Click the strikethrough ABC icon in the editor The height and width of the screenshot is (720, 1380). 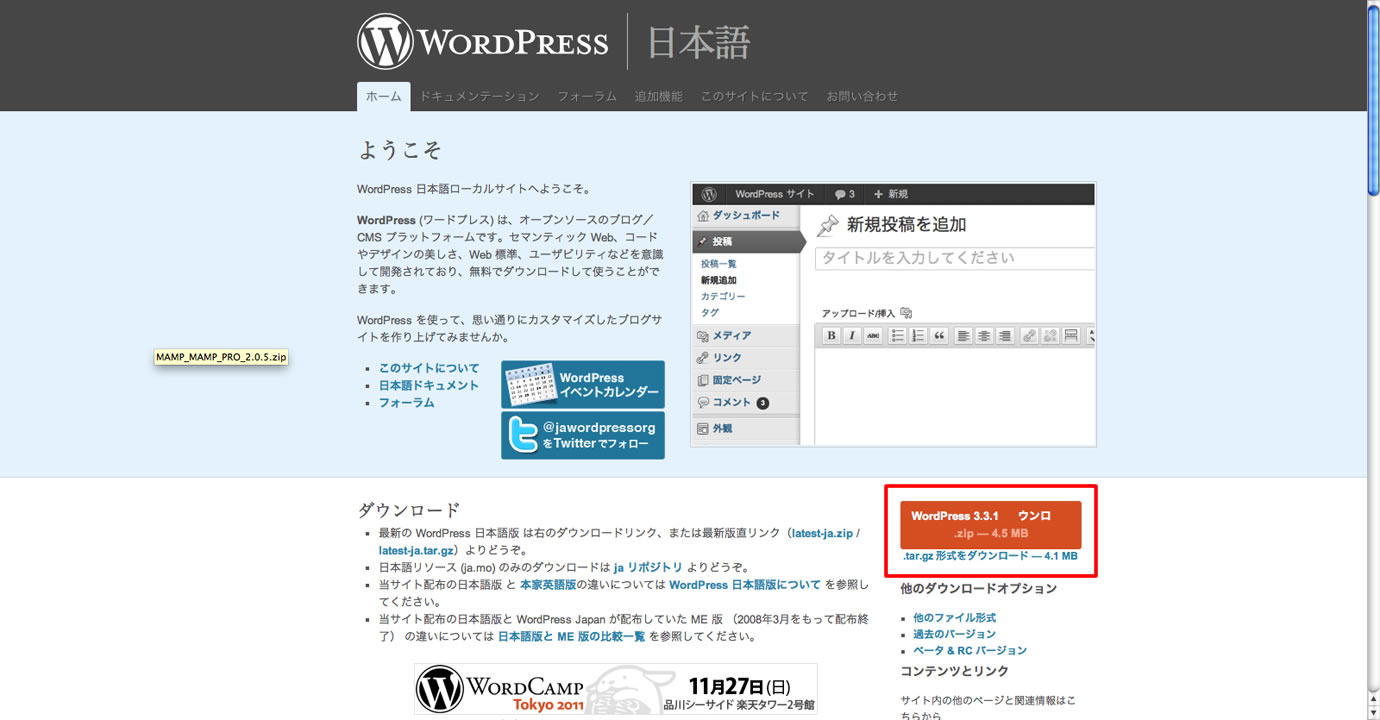pos(873,336)
